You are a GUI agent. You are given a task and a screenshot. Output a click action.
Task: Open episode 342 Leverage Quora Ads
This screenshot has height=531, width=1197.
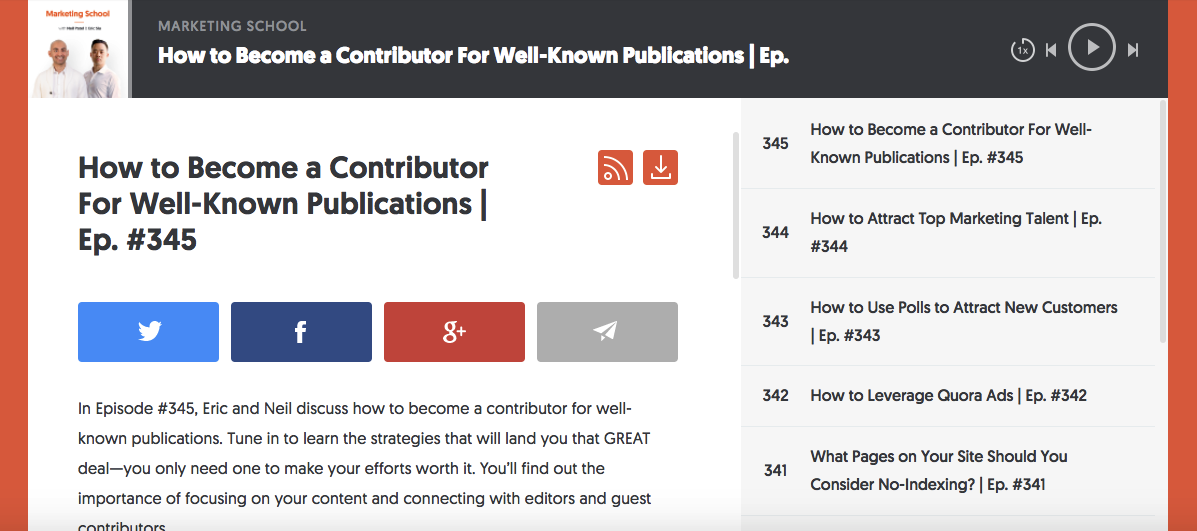[x=947, y=396]
